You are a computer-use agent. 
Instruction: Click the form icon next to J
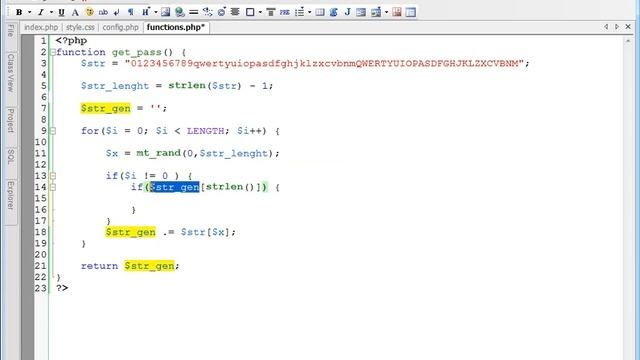click(361, 12)
